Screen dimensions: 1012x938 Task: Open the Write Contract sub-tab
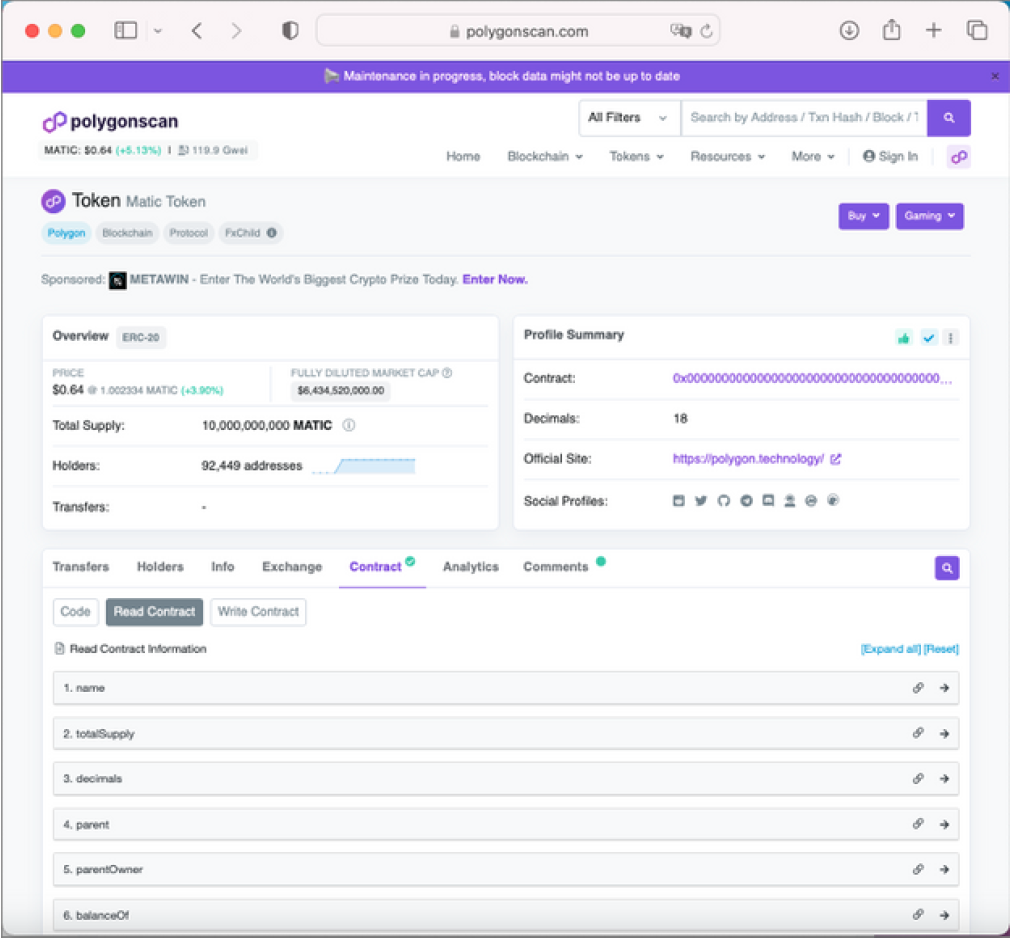coord(258,612)
